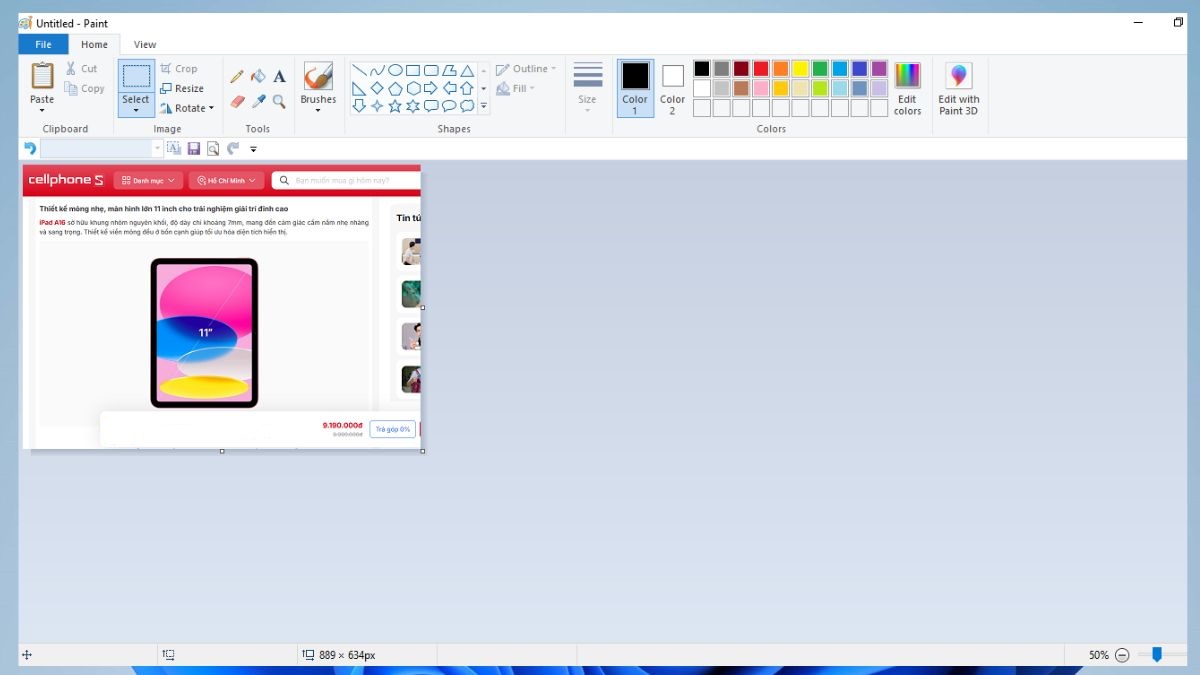Open the Paste dropdown arrow

click(42, 110)
